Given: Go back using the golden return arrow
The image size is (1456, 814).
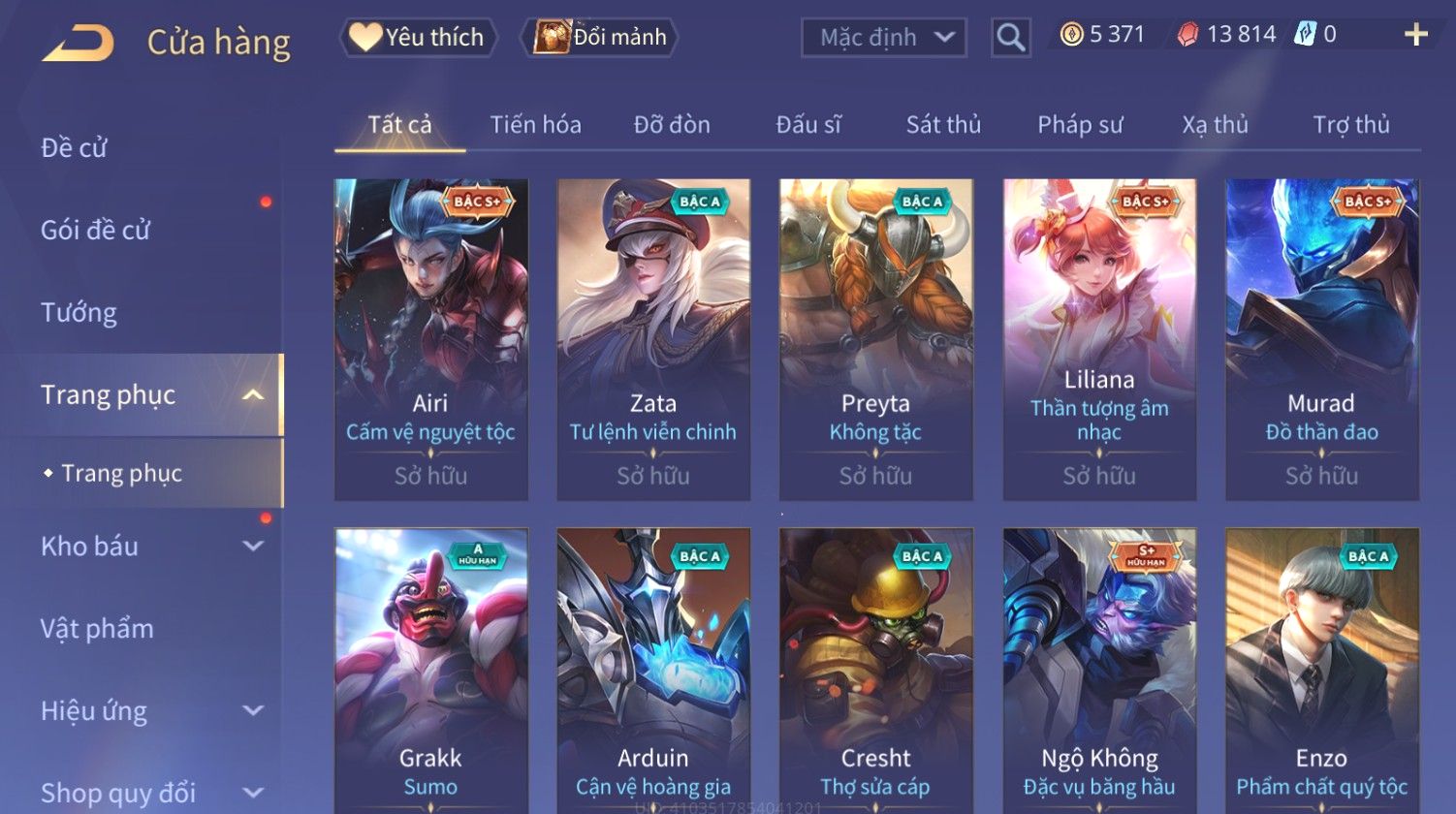Looking at the screenshot, I should tap(78, 42).
